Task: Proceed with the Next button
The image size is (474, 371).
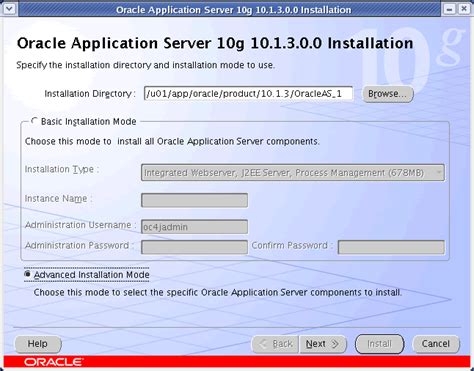Action: click(323, 344)
